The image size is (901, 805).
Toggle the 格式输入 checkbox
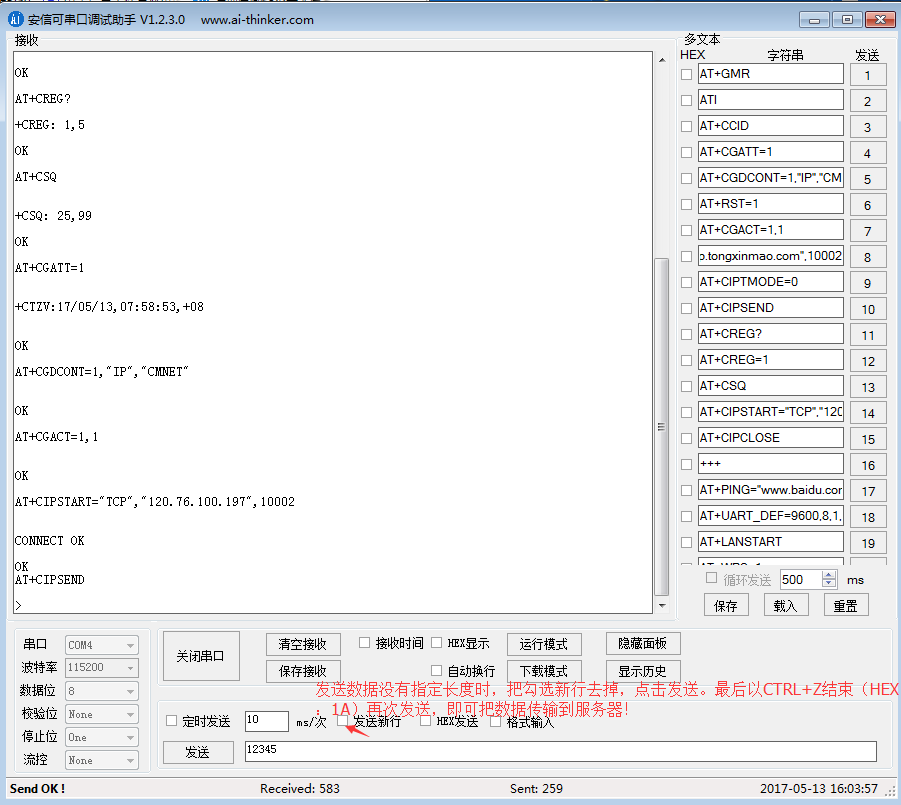click(496, 722)
